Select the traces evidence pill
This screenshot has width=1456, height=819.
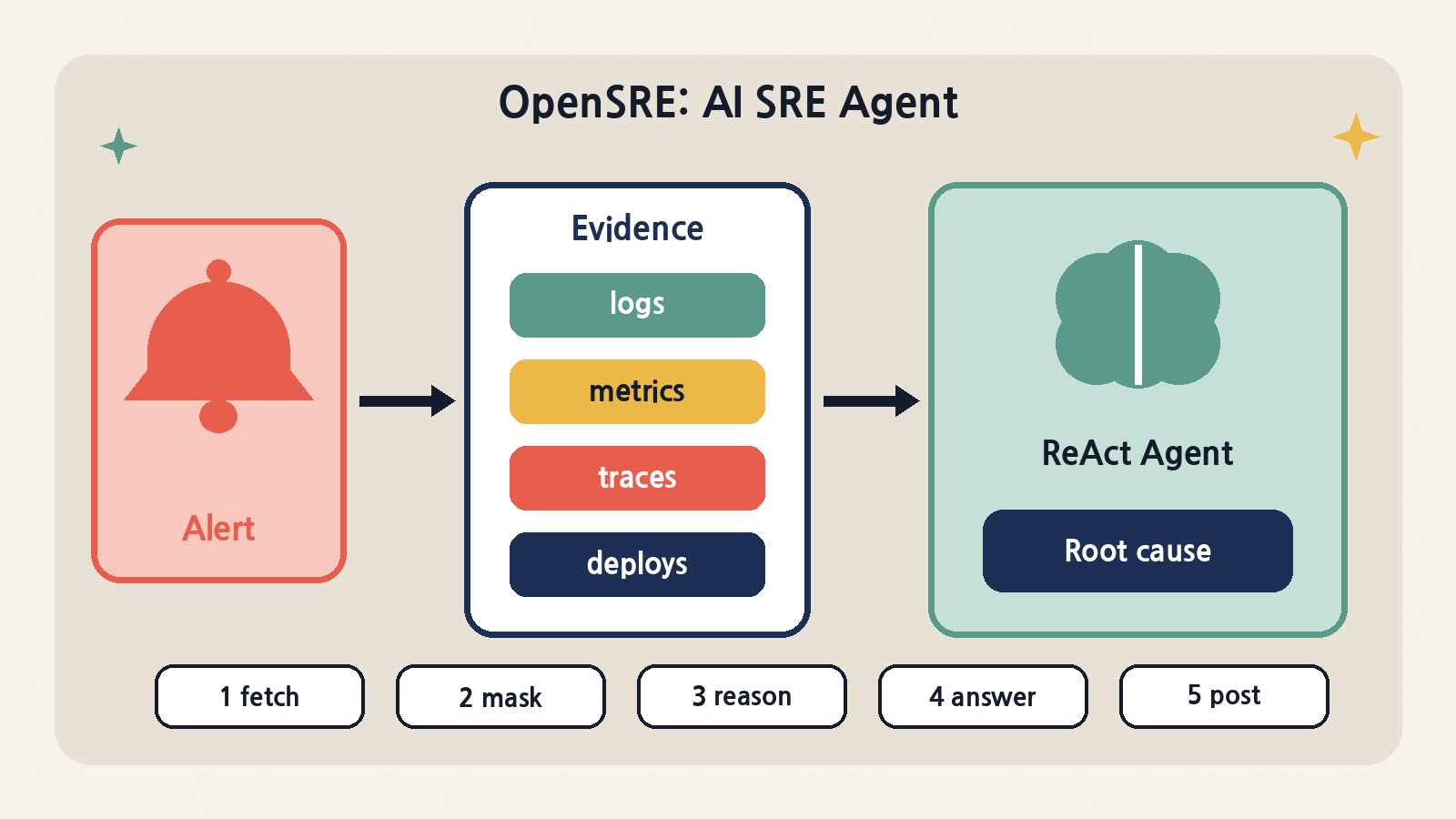pyautogui.click(x=637, y=478)
